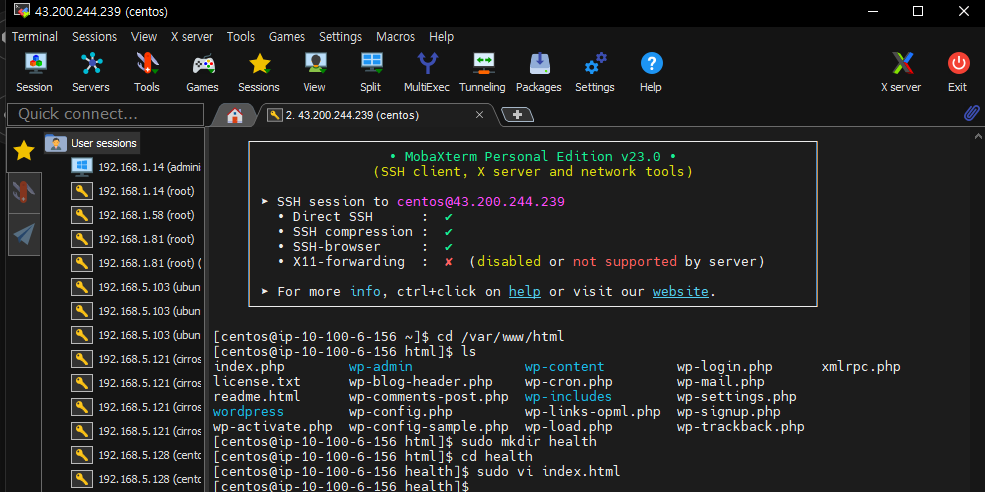Click the Quick connect input field
Screen dimensions: 985x492
pyautogui.click(x=106, y=114)
